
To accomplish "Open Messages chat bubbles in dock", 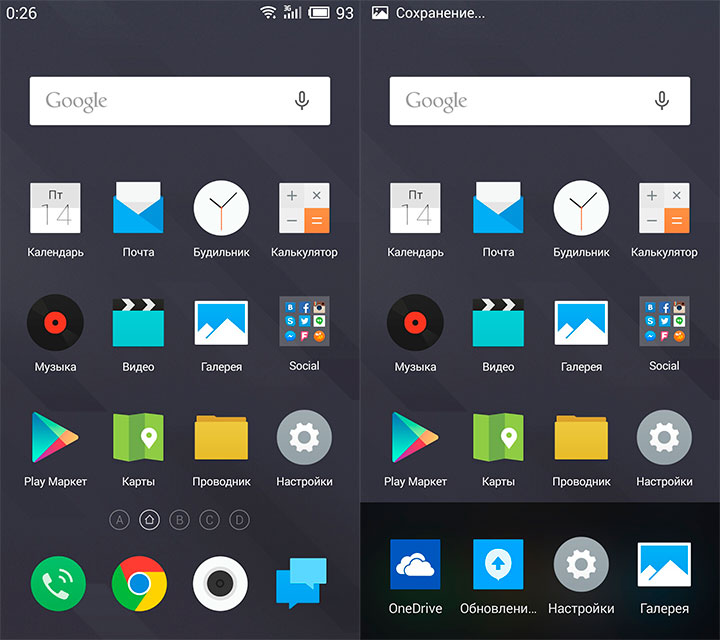I will pyautogui.click(x=301, y=583).
